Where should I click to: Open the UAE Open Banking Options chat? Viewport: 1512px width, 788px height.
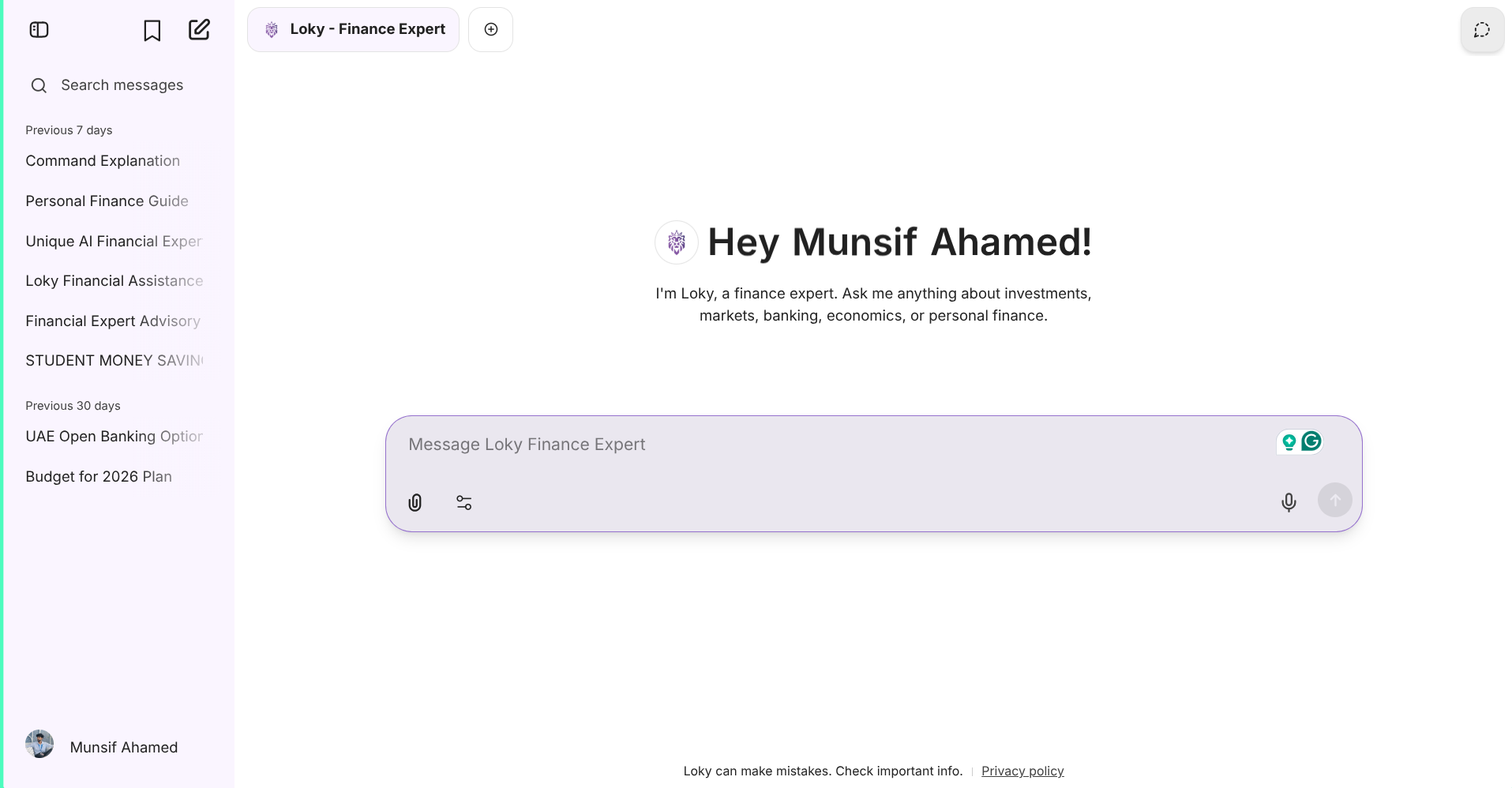tap(114, 436)
